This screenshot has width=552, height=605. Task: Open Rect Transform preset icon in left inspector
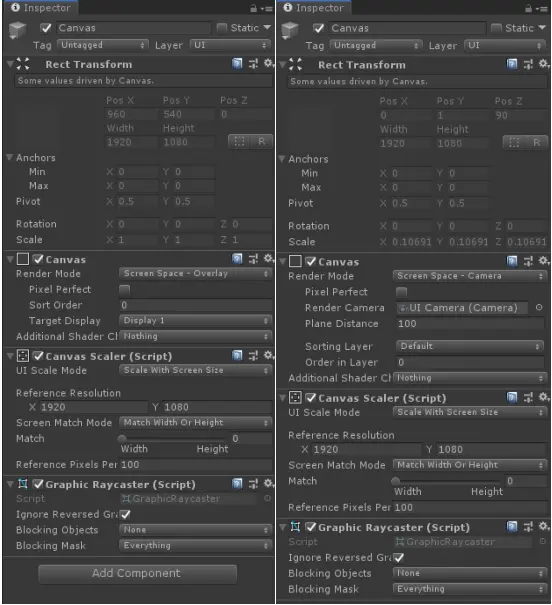(253, 64)
